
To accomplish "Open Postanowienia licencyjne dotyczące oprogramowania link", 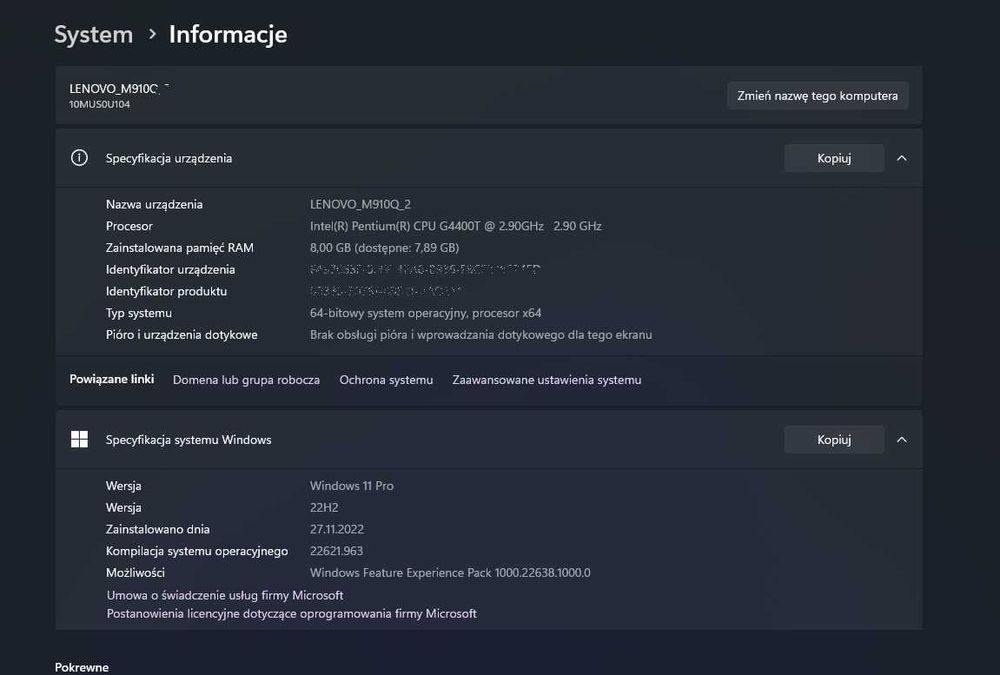I will point(291,614).
